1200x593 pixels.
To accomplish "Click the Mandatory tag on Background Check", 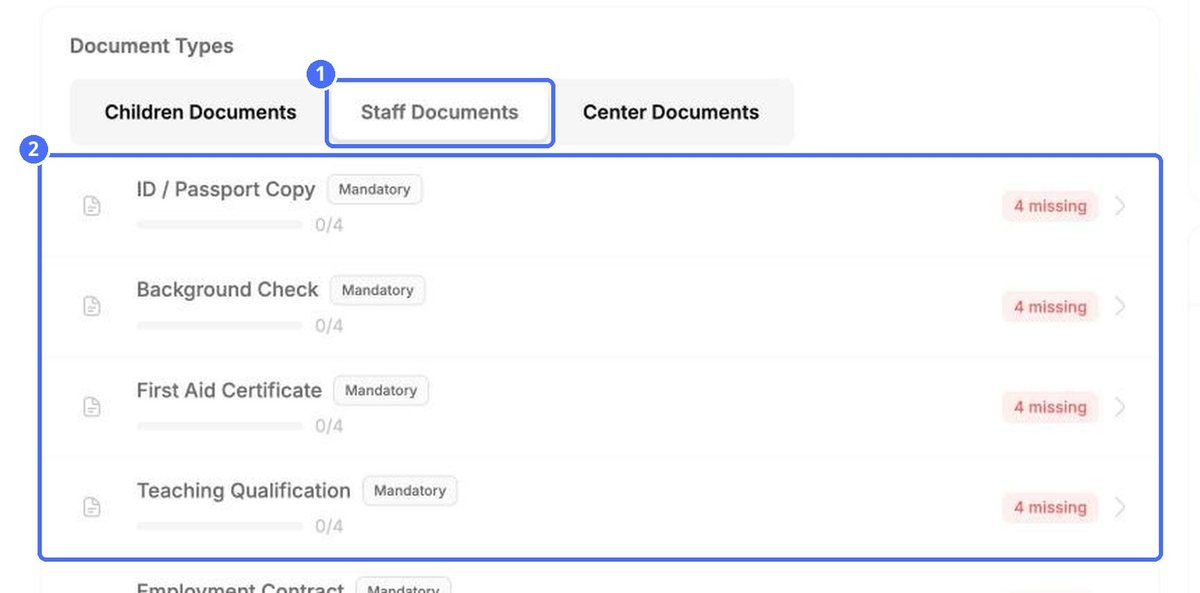I will coord(377,290).
